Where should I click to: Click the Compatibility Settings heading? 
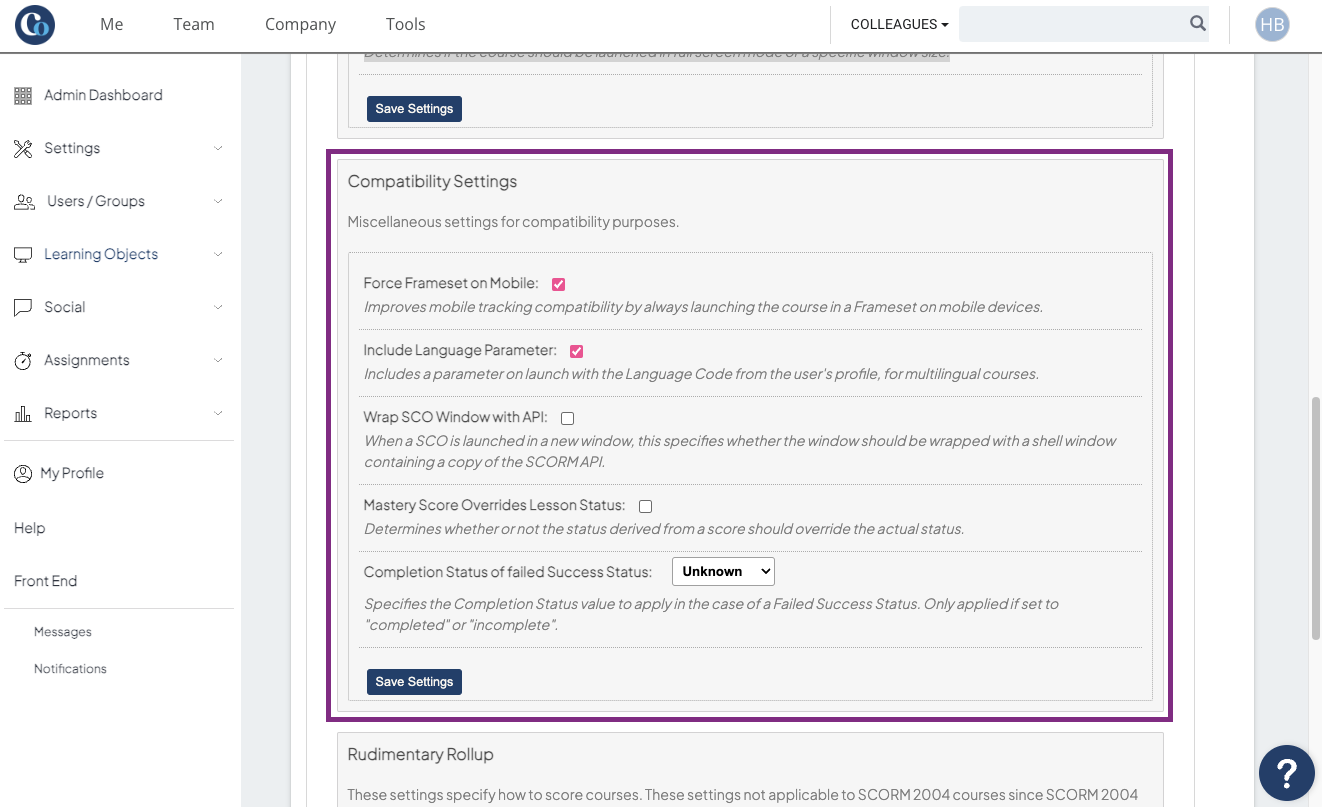[432, 182]
